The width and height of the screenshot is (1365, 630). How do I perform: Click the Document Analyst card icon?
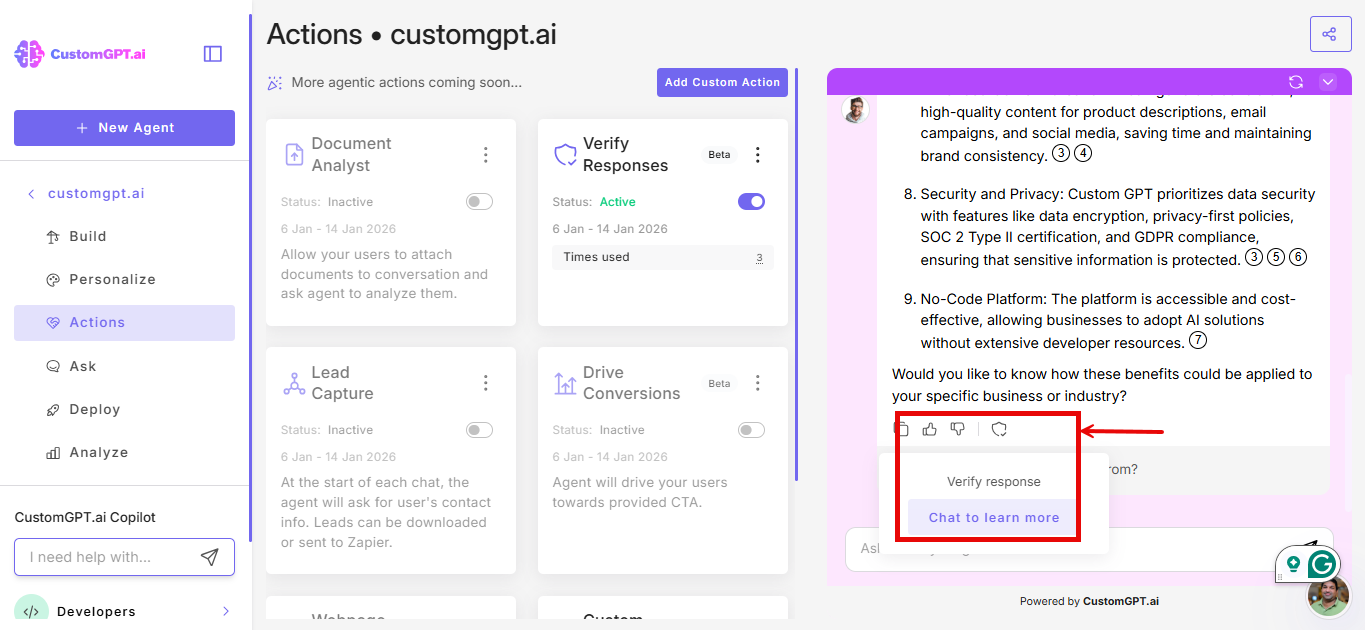point(294,154)
